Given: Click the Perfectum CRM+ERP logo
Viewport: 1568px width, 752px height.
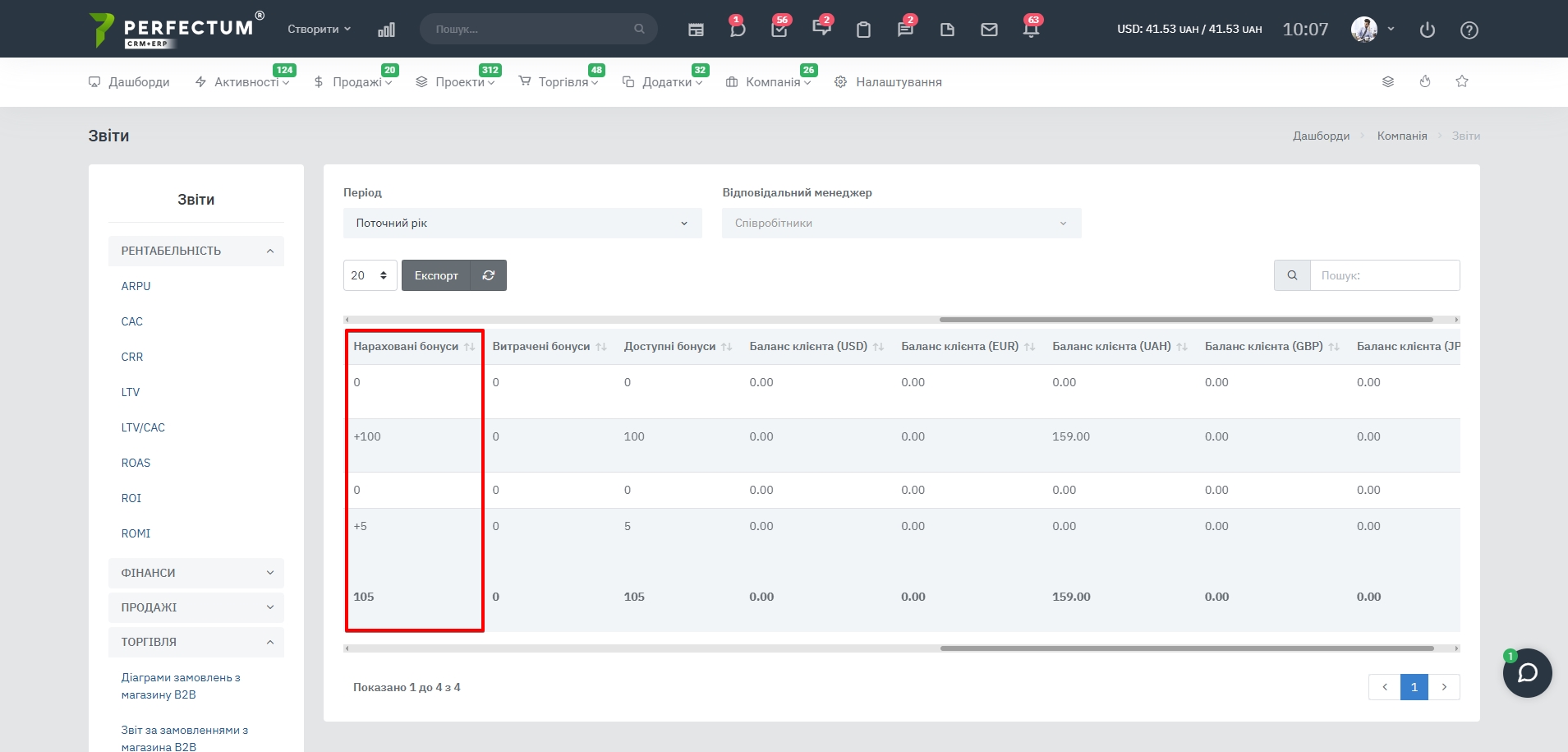Looking at the screenshot, I should 176,30.
